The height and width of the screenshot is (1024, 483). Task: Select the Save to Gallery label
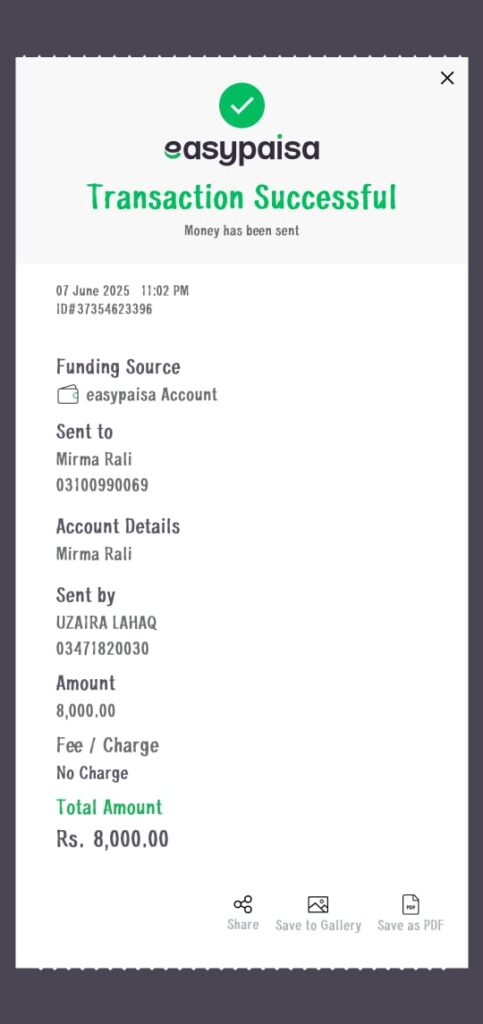[x=318, y=925]
